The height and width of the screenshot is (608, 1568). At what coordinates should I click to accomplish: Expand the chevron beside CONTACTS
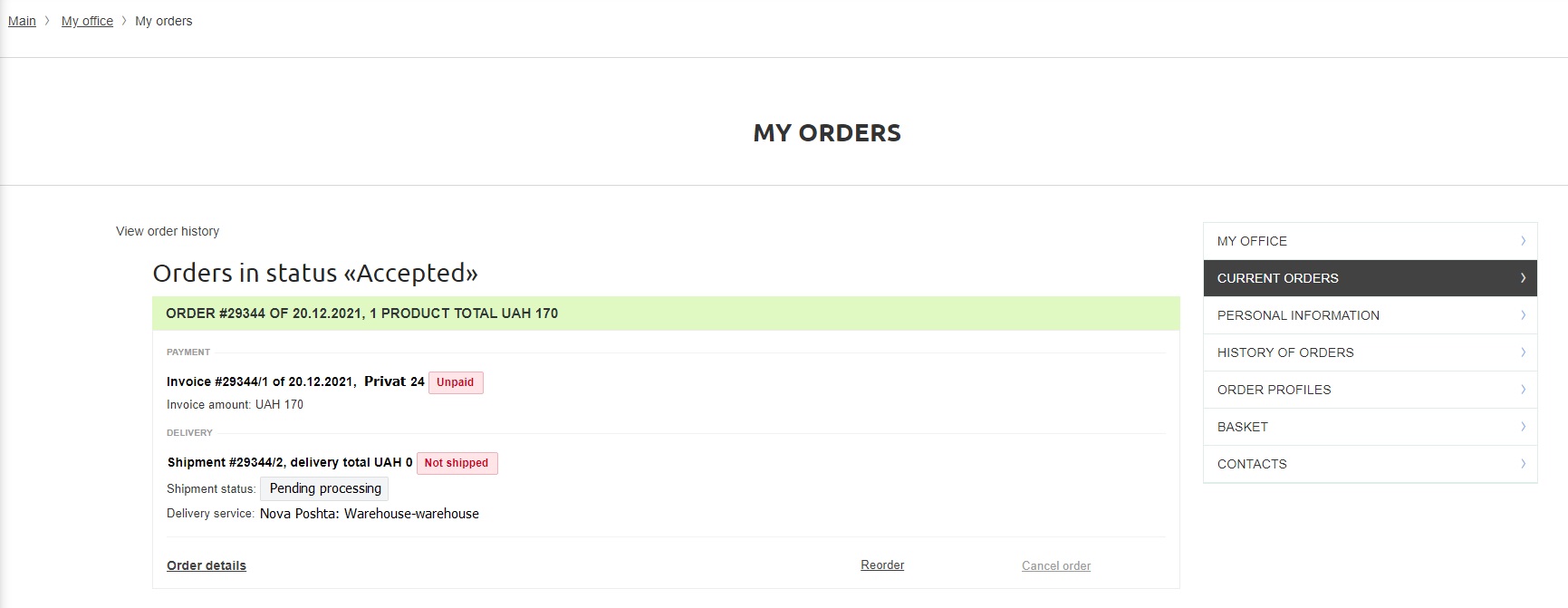1524,464
